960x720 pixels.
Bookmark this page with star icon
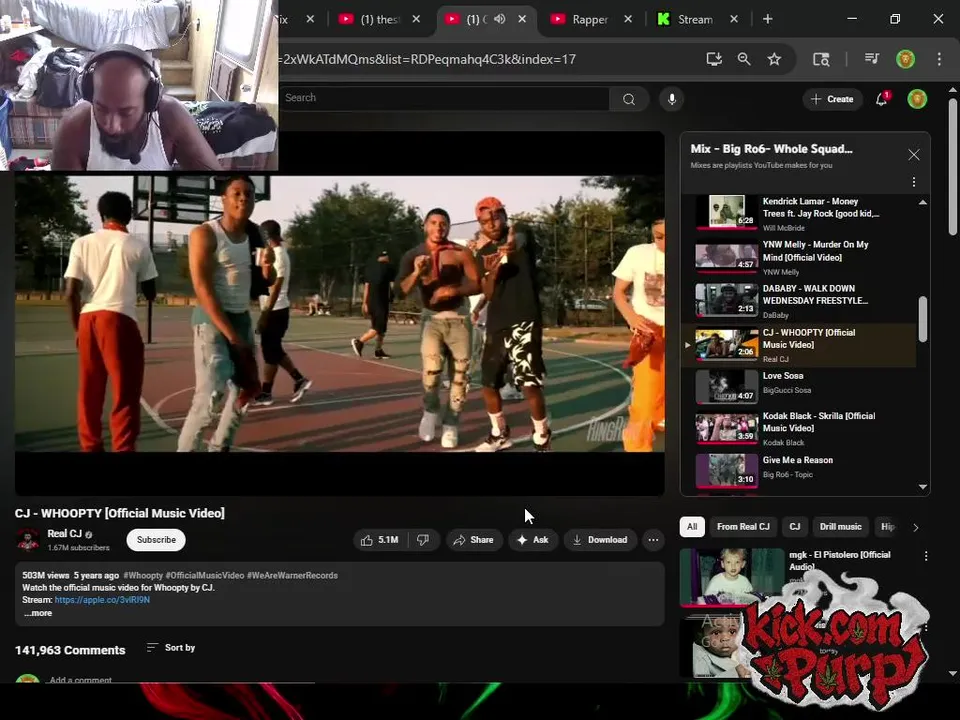774,59
